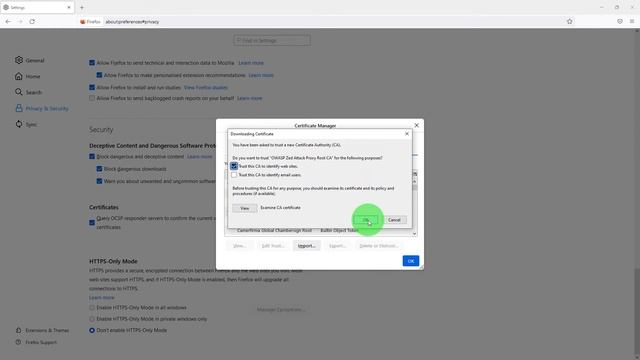Image resolution: width=640 pixels, height=360 pixels.
Task: Click Edit Trust in Certificate Manager
Action: (x=273, y=246)
